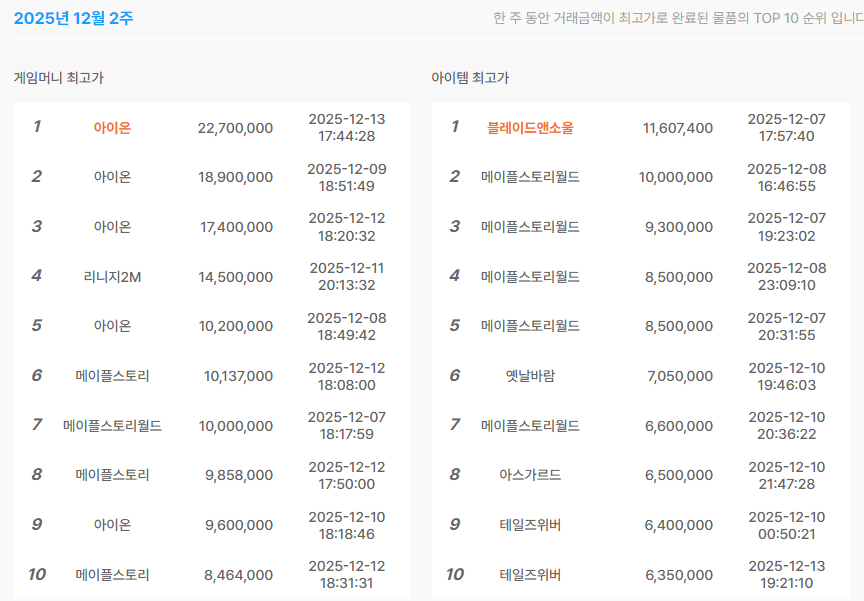Click timestamp 2025-12-12 18:08:00
This screenshot has width=864, height=601.
click(347, 376)
